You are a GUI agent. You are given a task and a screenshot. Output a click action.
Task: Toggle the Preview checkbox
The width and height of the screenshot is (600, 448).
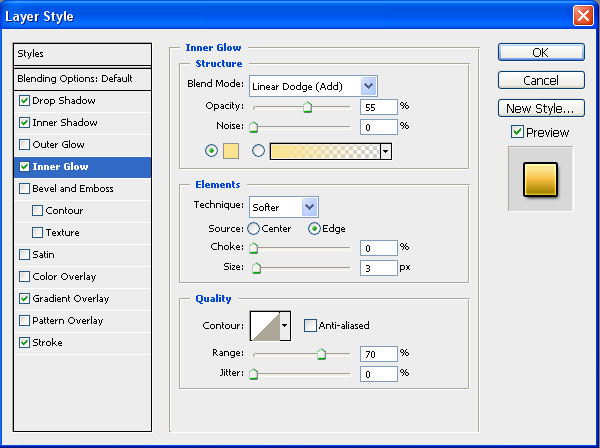click(517, 132)
